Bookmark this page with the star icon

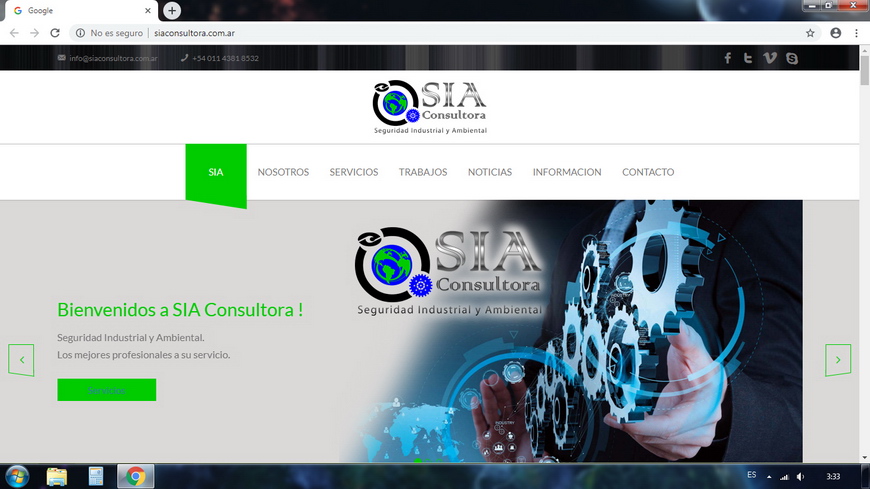point(810,33)
